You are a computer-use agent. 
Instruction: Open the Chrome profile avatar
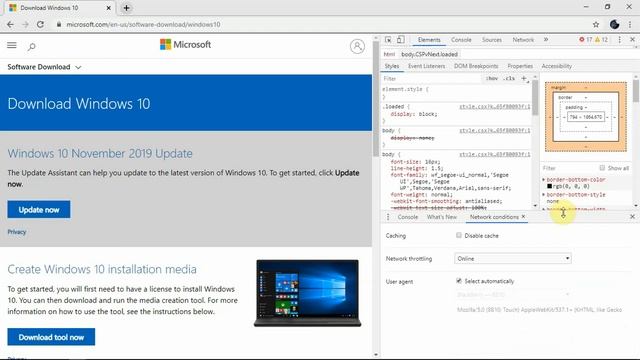[614, 24]
